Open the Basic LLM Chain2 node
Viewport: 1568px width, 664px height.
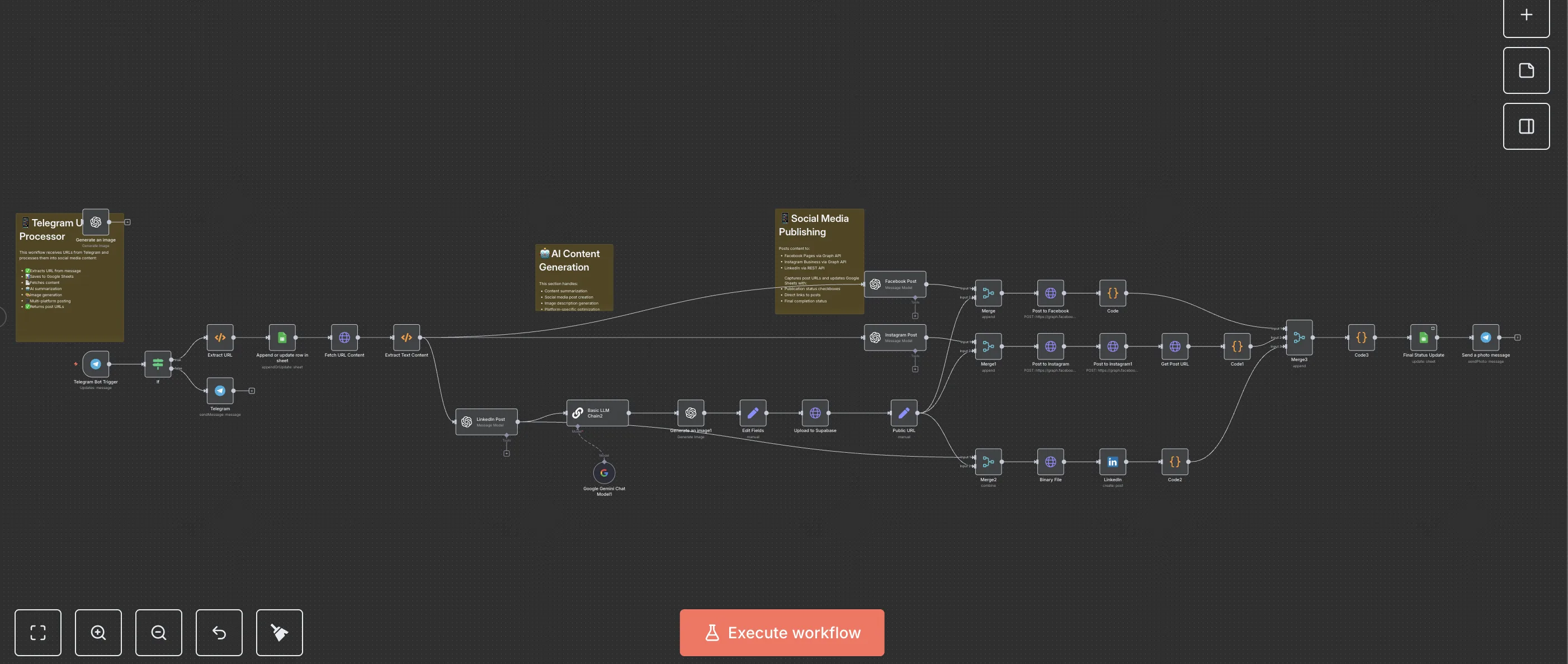click(597, 412)
